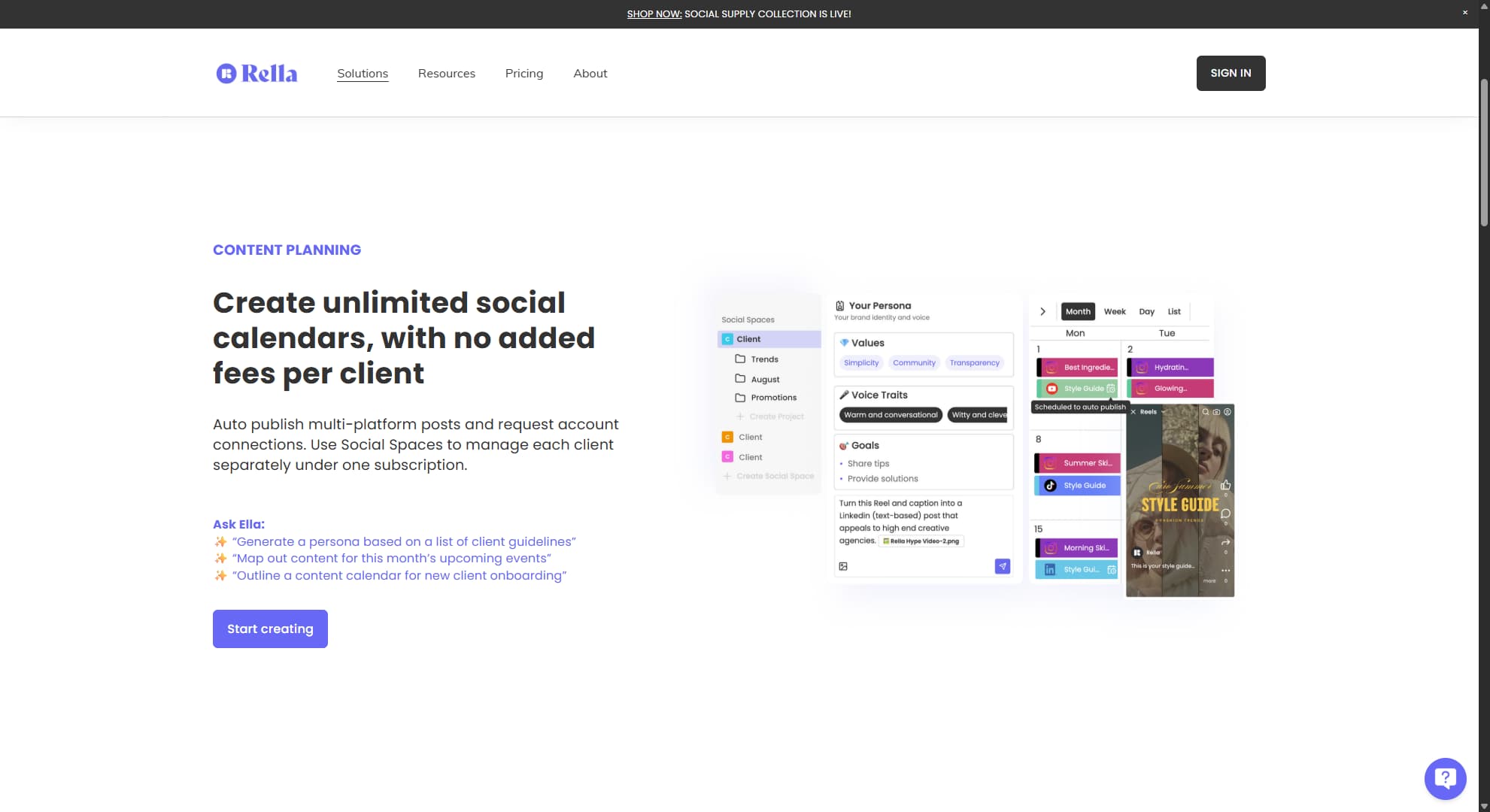The image size is (1490, 812).
Task: Open the help chat bubble
Action: pyautogui.click(x=1445, y=779)
